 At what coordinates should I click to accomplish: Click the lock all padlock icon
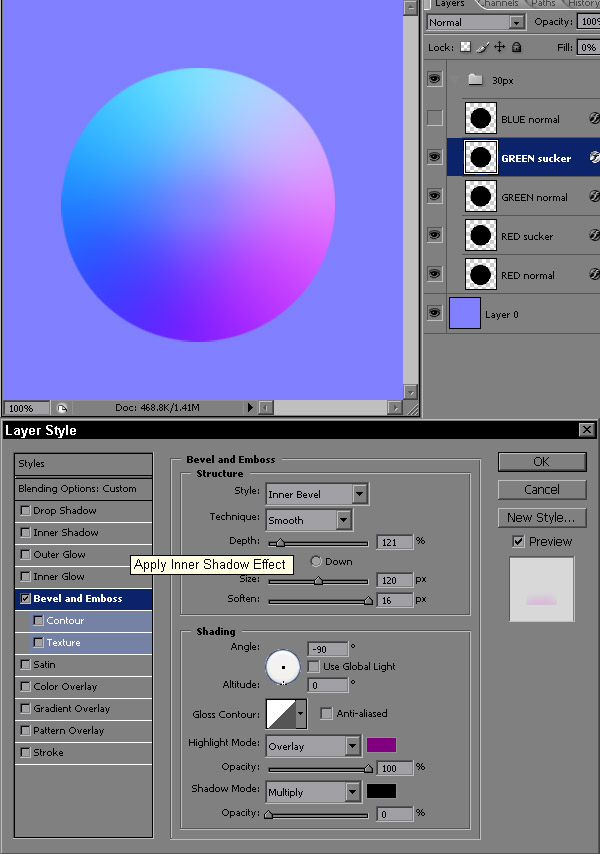pyautogui.click(x=516, y=47)
